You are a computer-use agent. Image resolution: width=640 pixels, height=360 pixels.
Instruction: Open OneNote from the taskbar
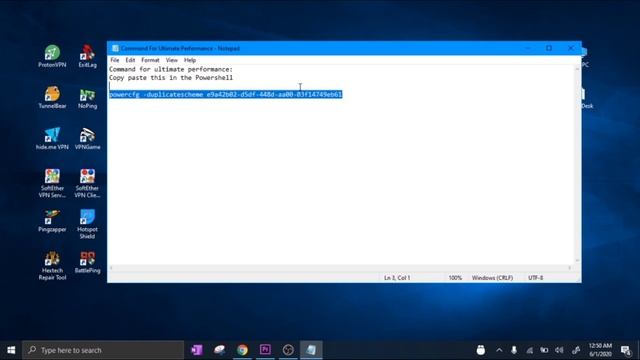(197, 350)
